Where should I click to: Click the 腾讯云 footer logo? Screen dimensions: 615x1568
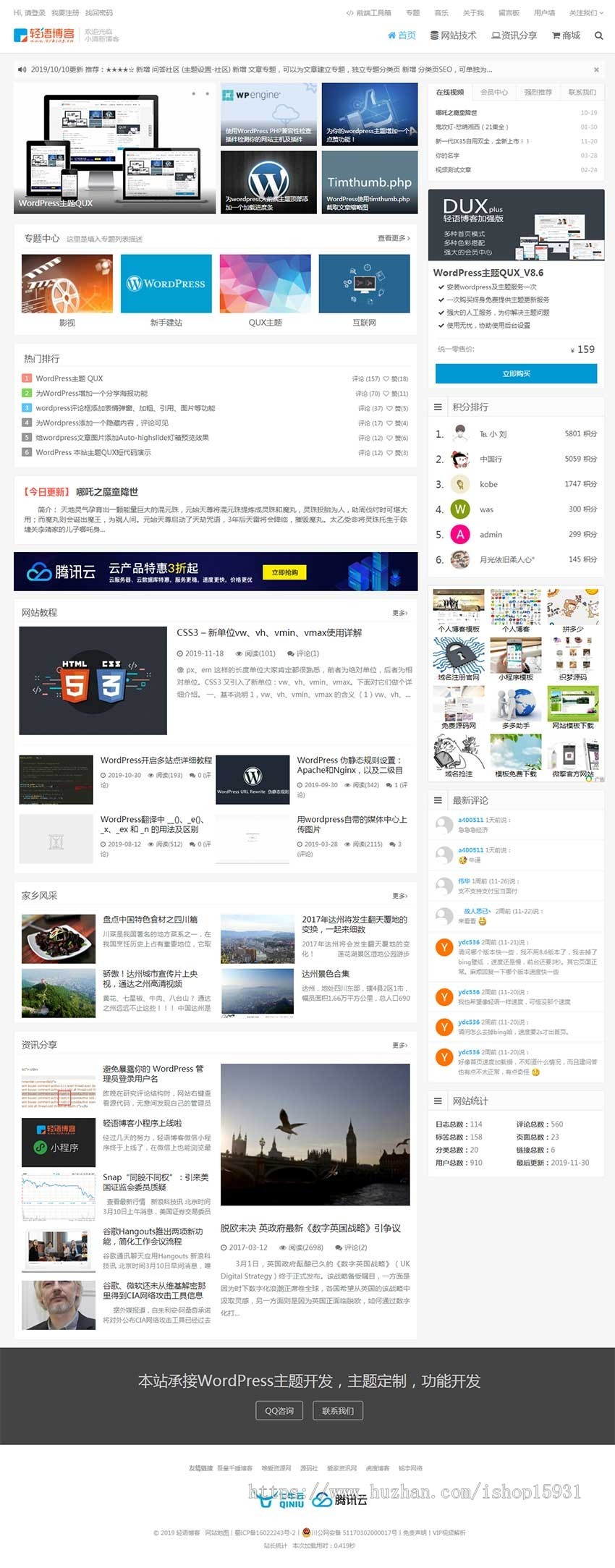340,1500
